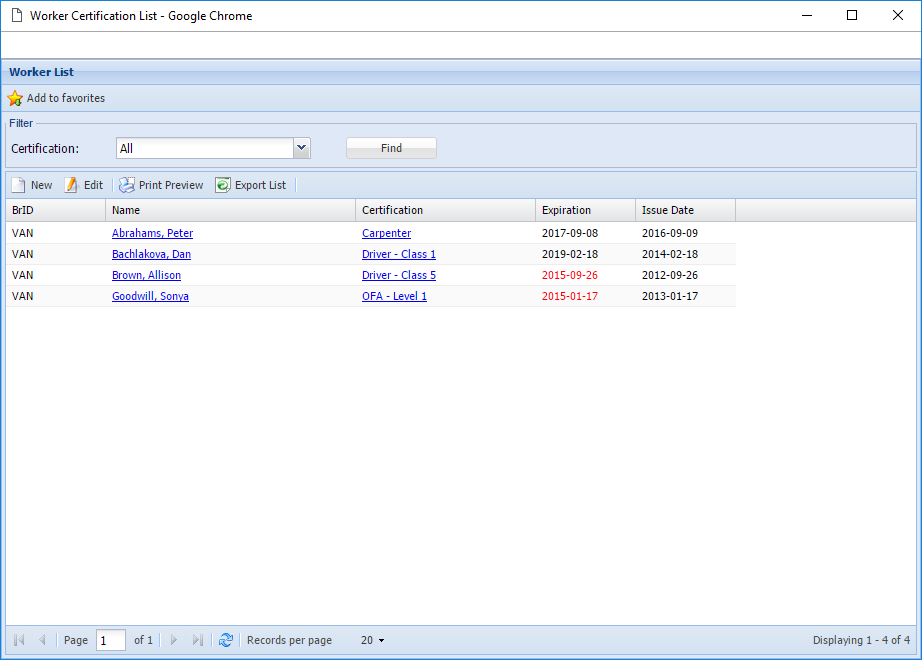Sort by the Expiration column header
The height and width of the screenshot is (660, 922).
coord(566,210)
